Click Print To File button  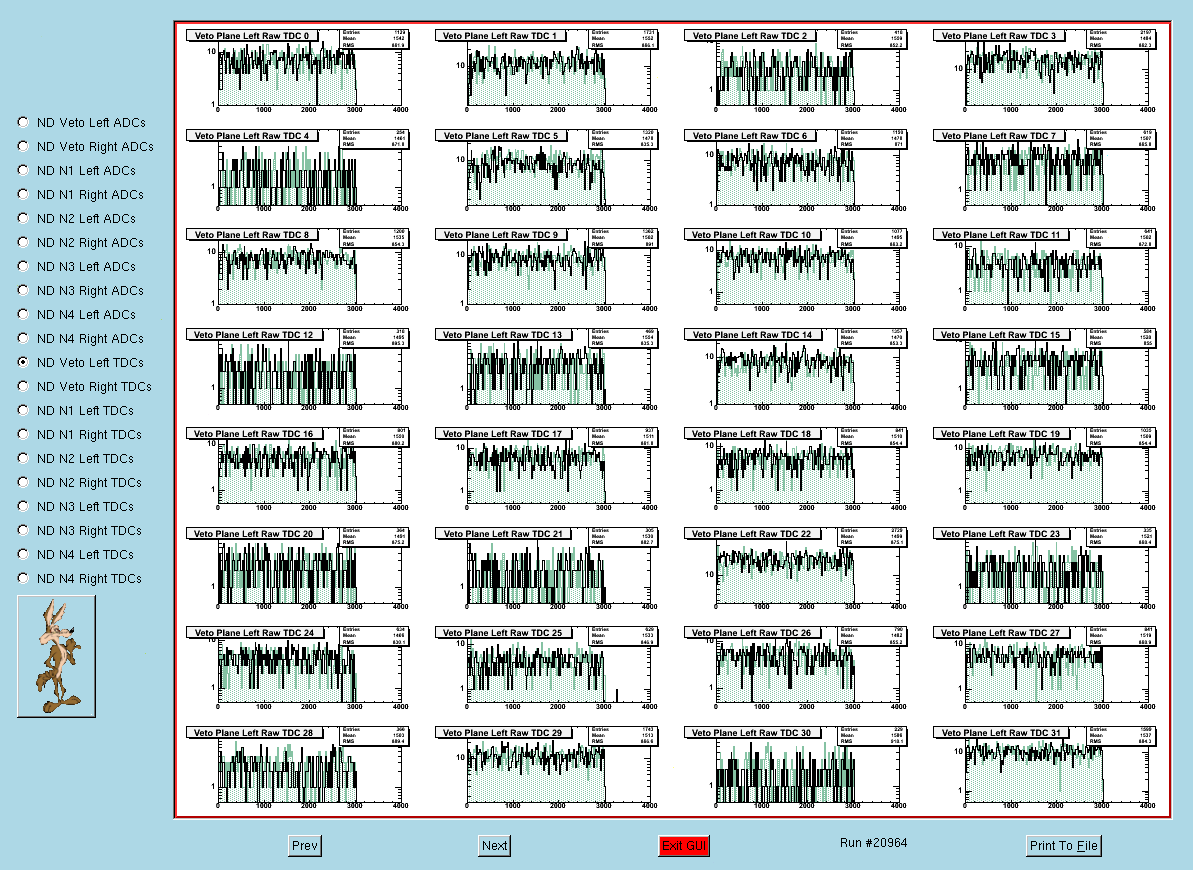click(x=1064, y=846)
